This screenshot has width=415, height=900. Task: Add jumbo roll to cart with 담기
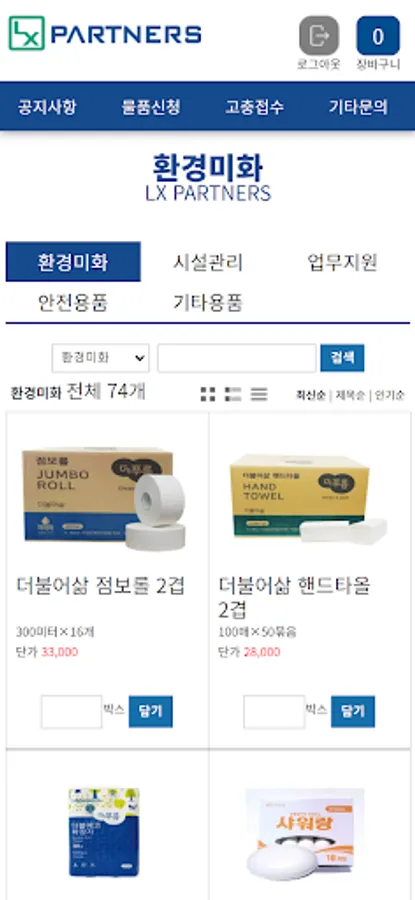point(150,712)
